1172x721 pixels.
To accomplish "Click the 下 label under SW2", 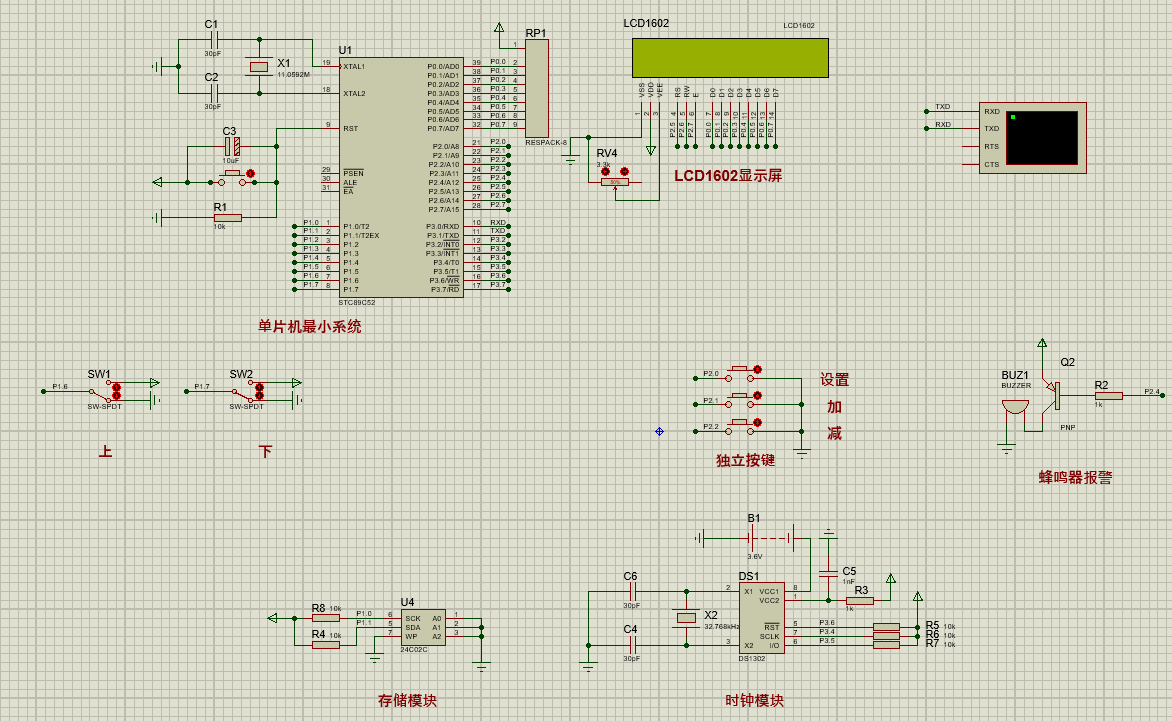I will [x=265, y=451].
